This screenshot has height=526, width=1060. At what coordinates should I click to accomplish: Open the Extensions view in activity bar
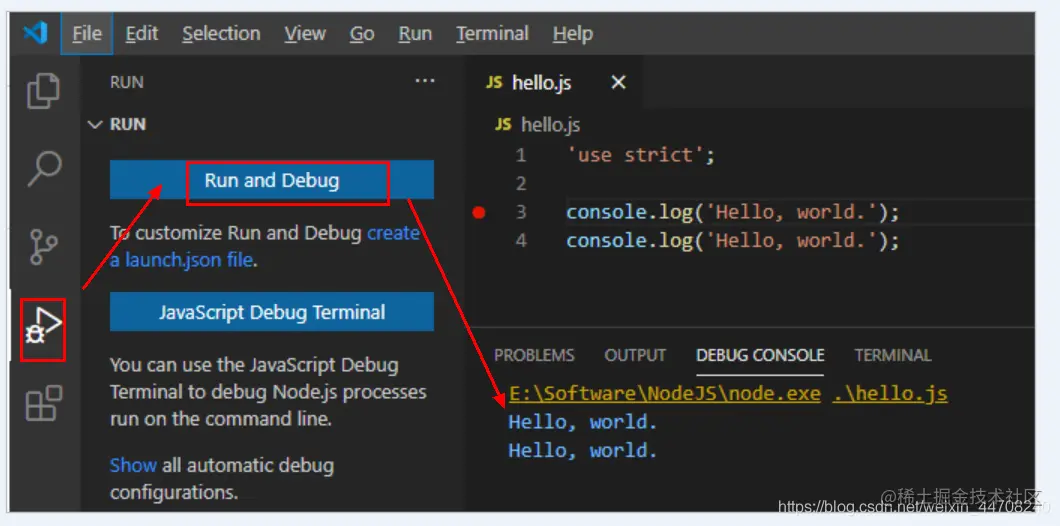point(43,404)
